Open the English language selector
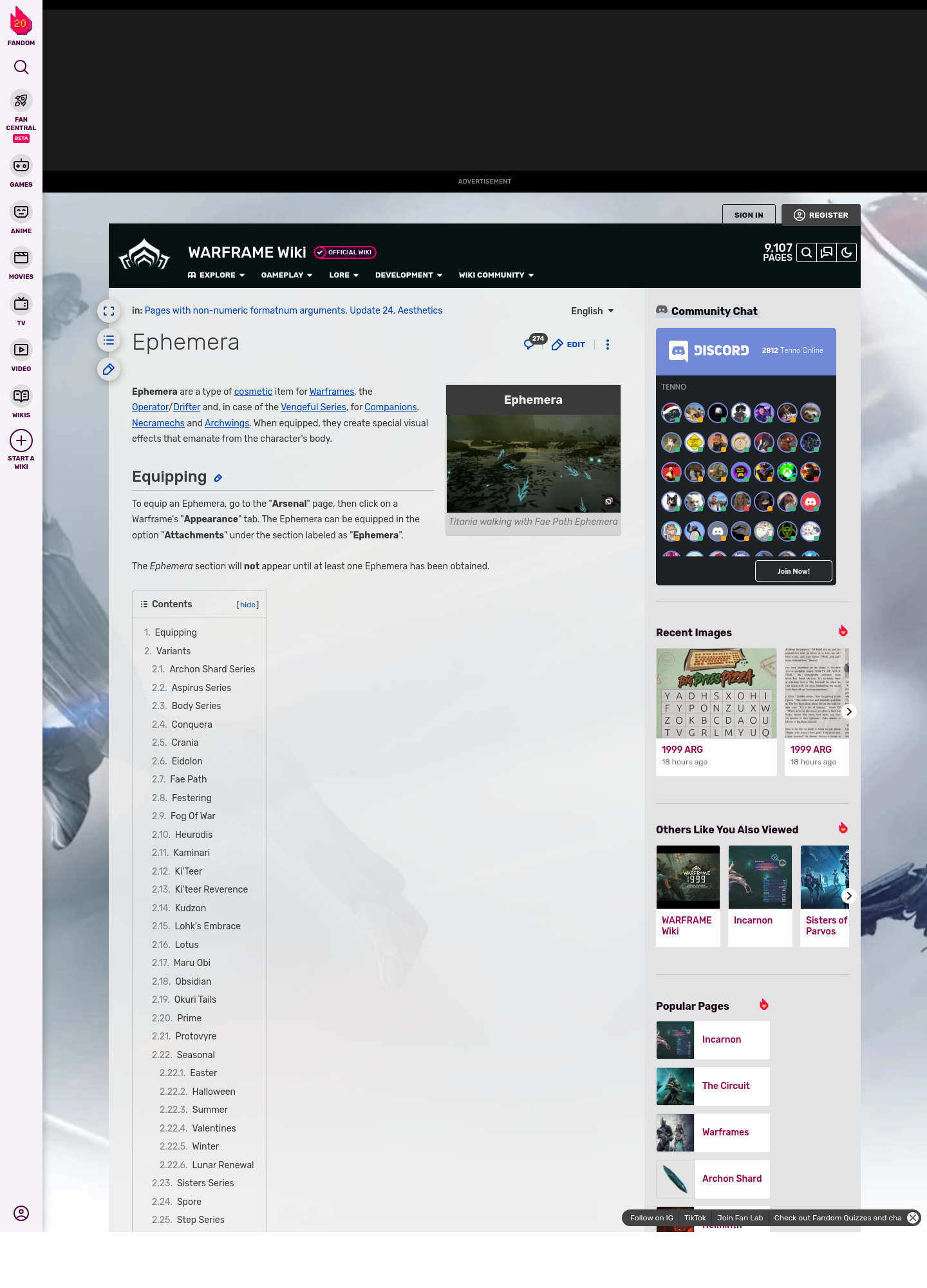This screenshot has height=1288, width=927. click(592, 311)
